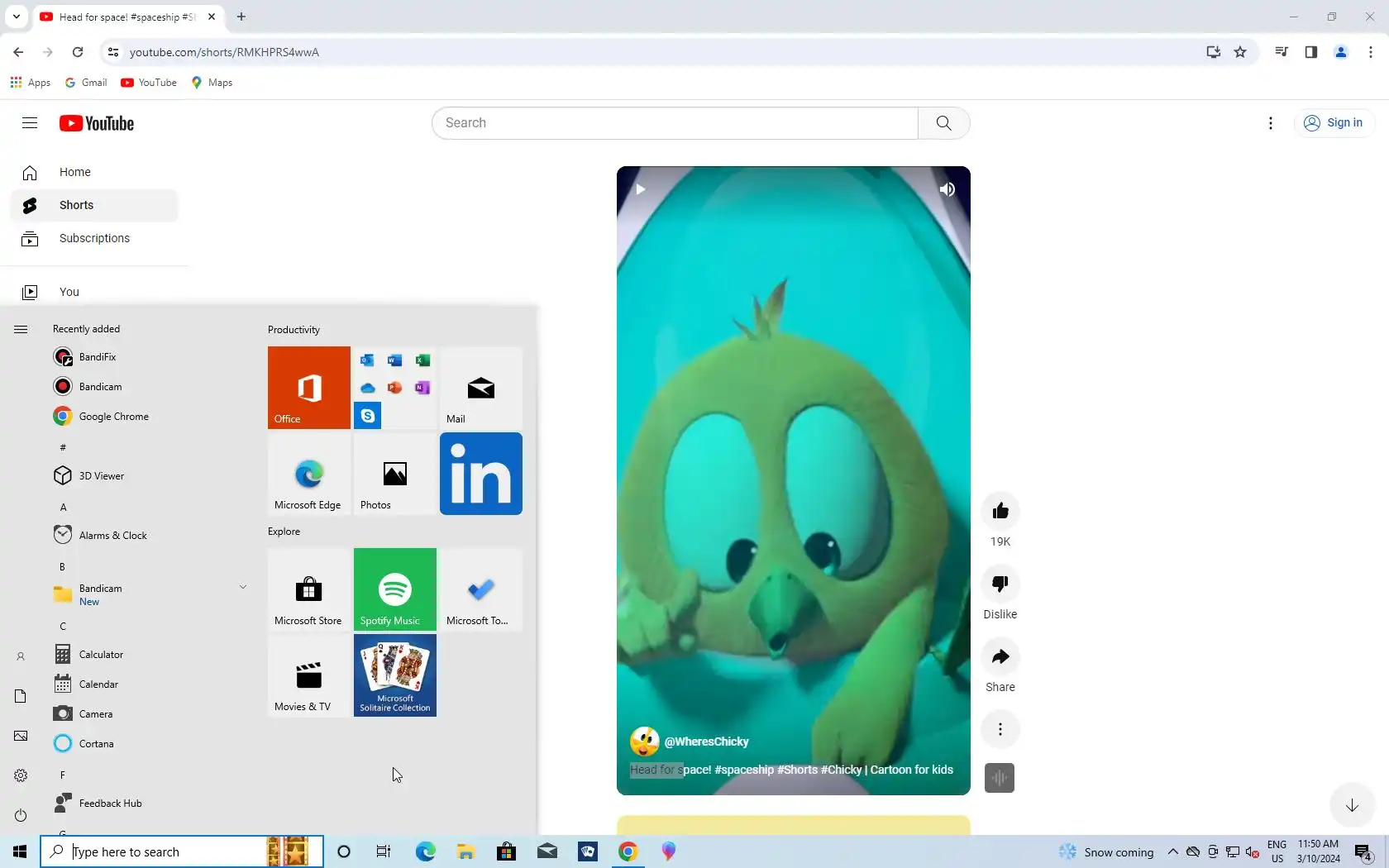Open Calendar from app list
This screenshot has width=1389, height=868.
149,684
